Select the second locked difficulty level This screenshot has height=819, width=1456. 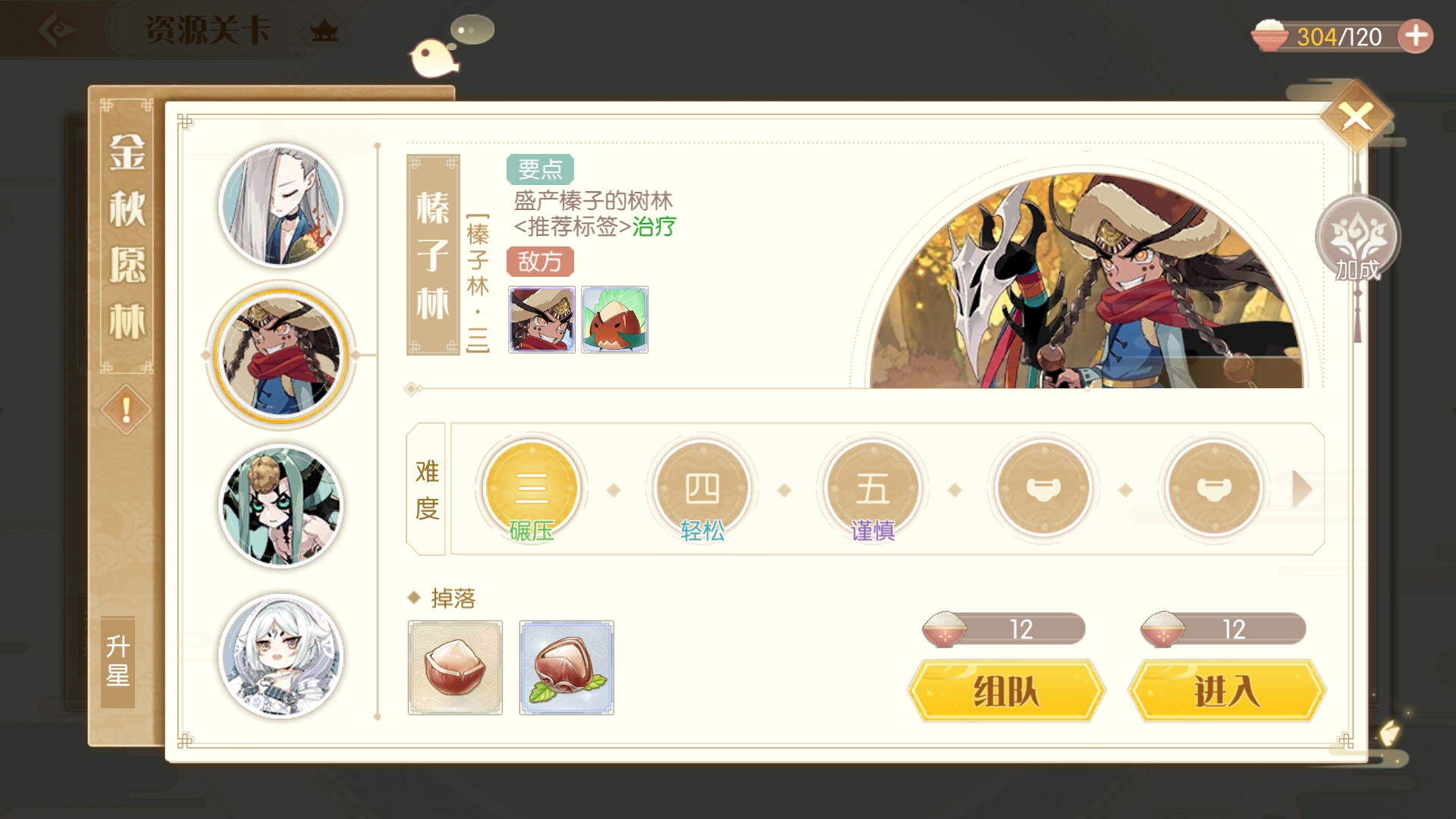point(1214,489)
